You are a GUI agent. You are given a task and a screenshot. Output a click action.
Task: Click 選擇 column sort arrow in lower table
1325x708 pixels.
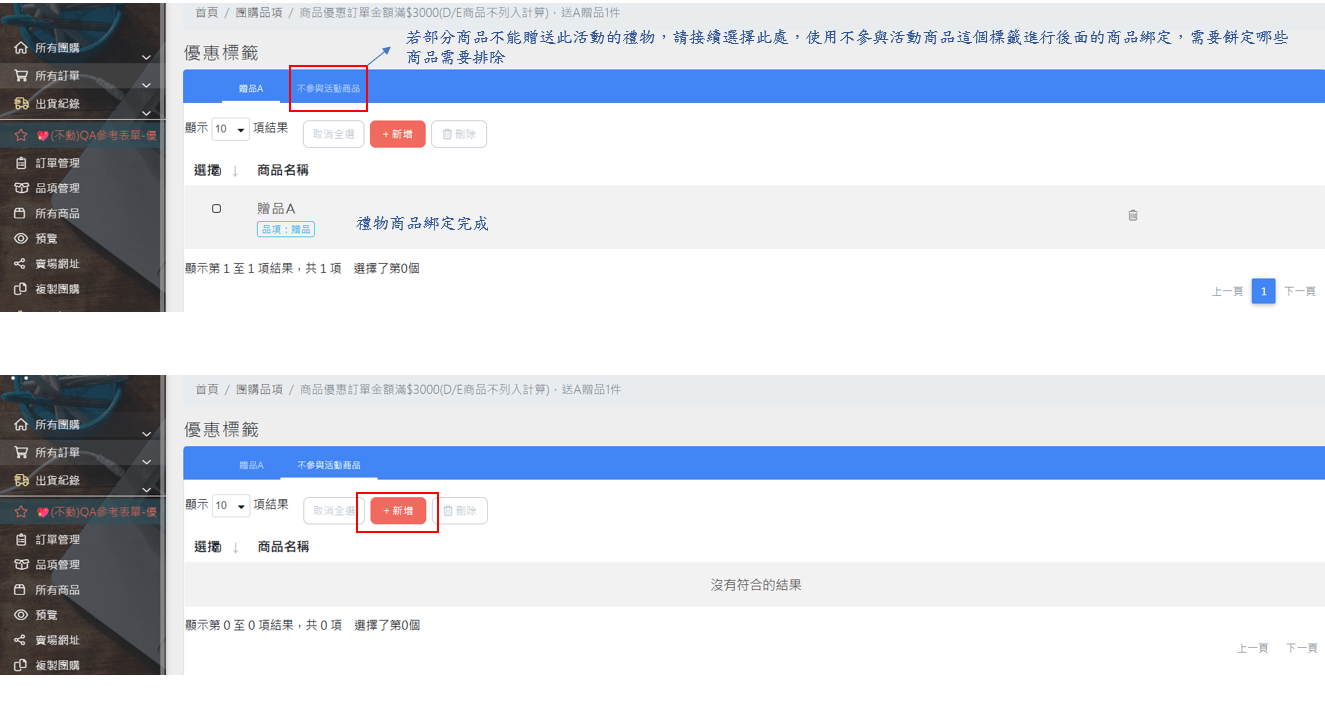[235, 548]
